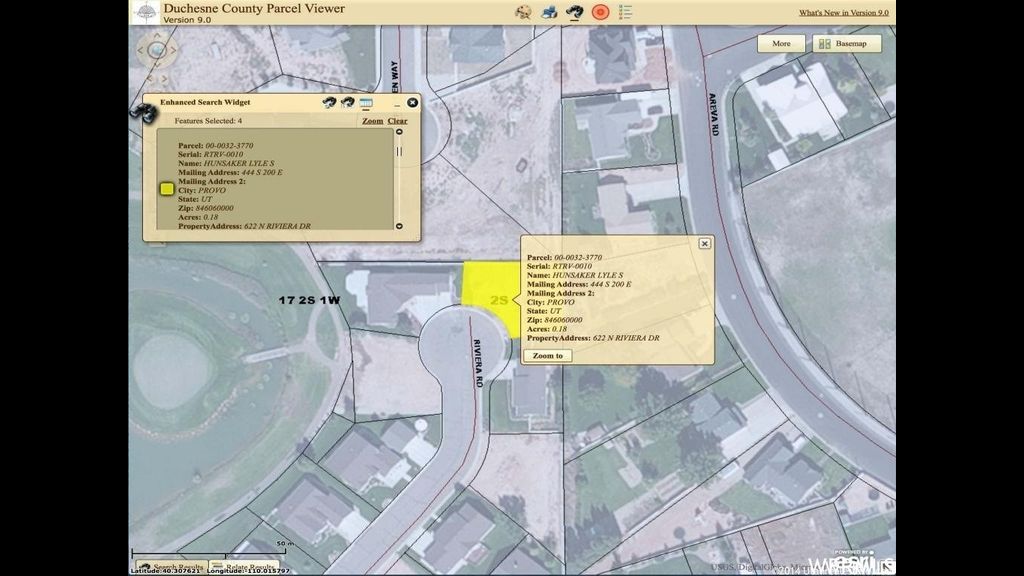Viewport: 1024px width, 576px height.
Task: Close the parcel info popup
Action: click(705, 244)
